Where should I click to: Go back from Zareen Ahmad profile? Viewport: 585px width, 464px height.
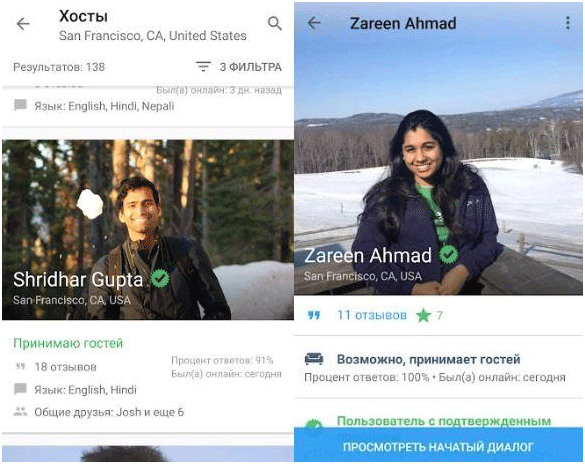pos(314,23)
